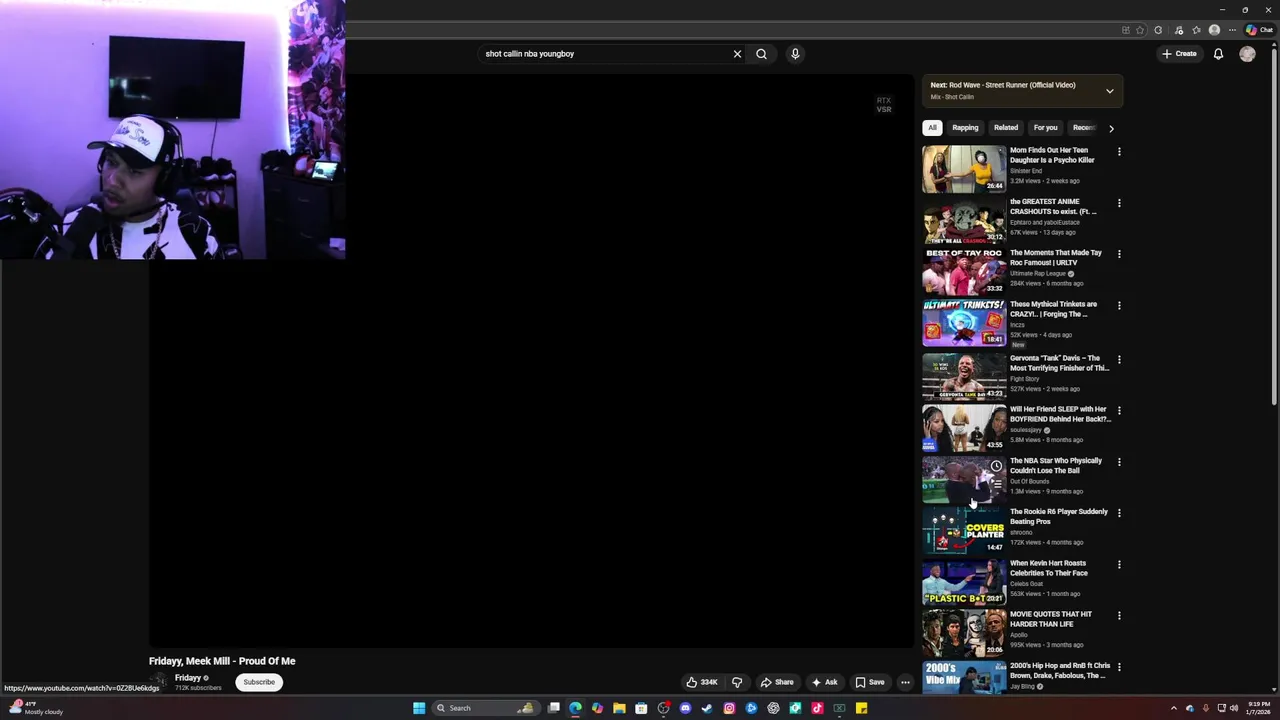
Task: Open TikTok from taskbar
Action: pos(817,708)
